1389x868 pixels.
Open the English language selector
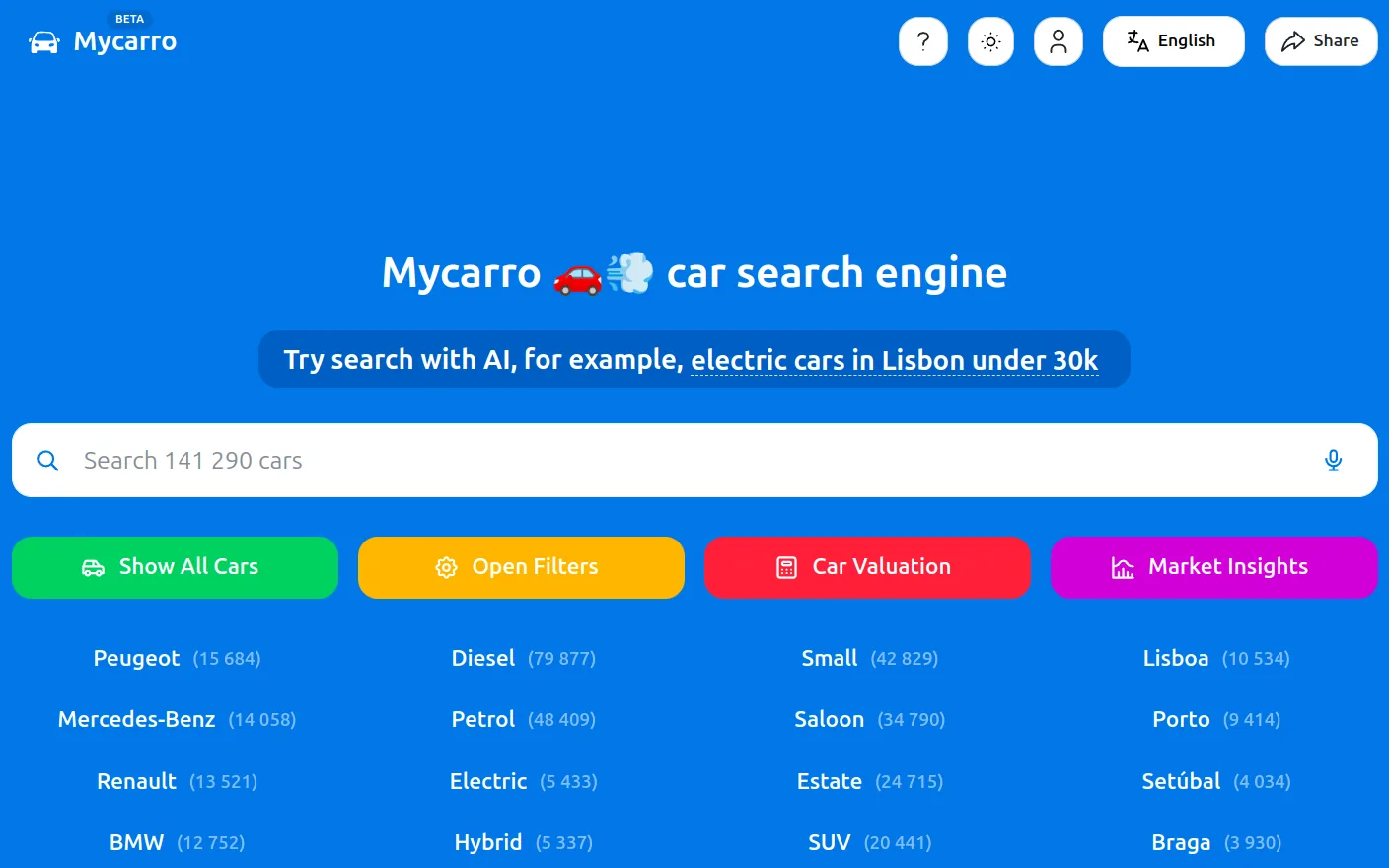point(1174,41)
